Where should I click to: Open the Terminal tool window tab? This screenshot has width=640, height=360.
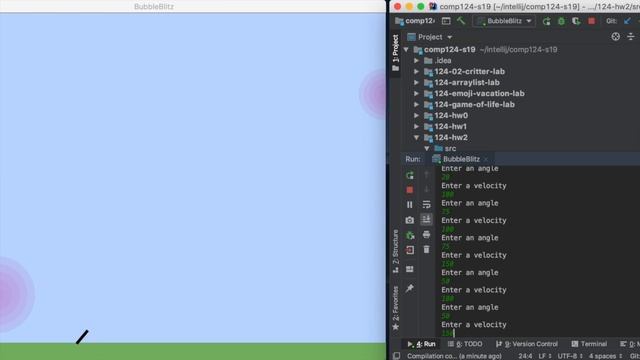pyautogui.click(x=589, y=344)
